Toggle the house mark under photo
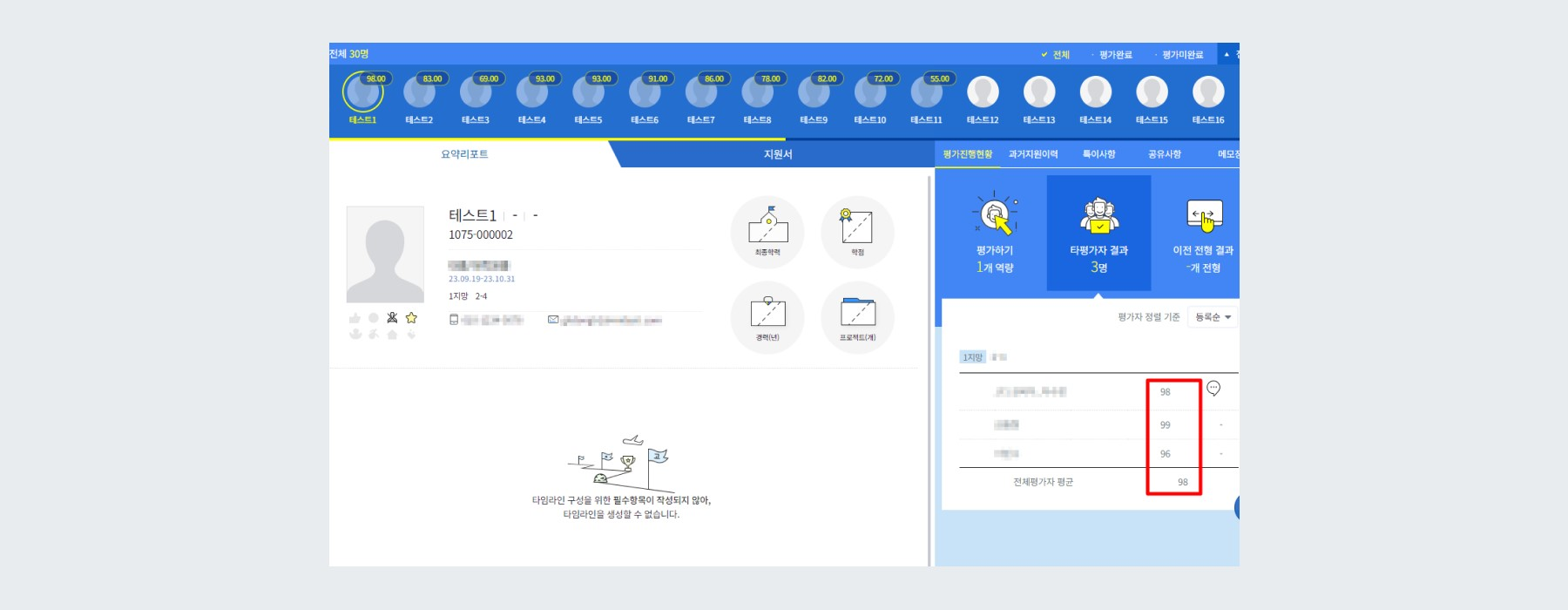1568x610 pixels. point(392,334)
